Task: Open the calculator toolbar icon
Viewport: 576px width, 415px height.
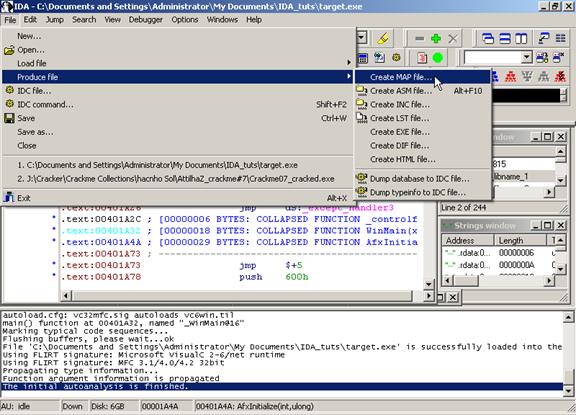Action: click(x=363, y=58)
